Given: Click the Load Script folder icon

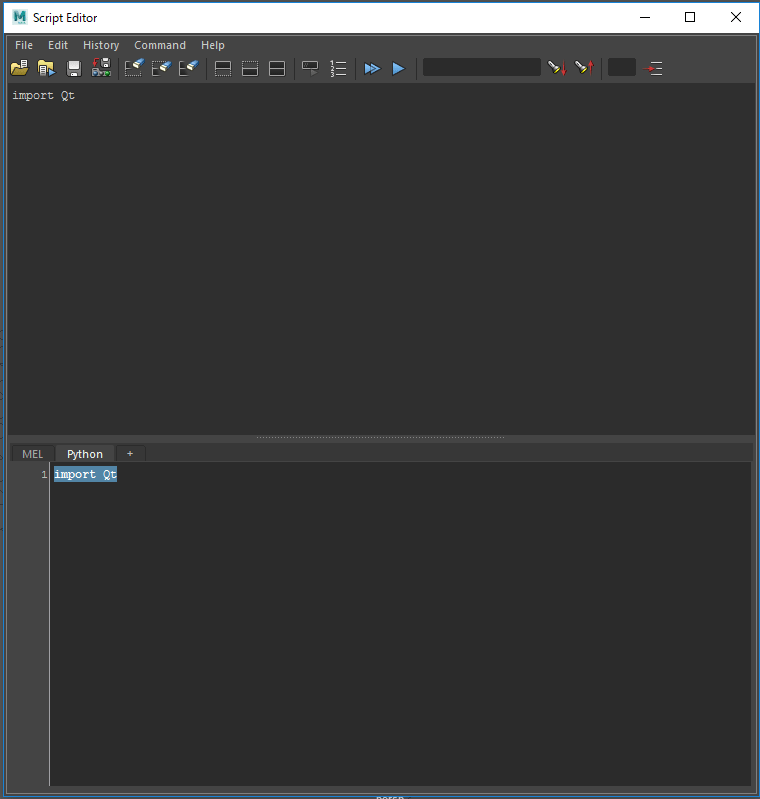Looking at the screenshot, I should coord(19,68).
